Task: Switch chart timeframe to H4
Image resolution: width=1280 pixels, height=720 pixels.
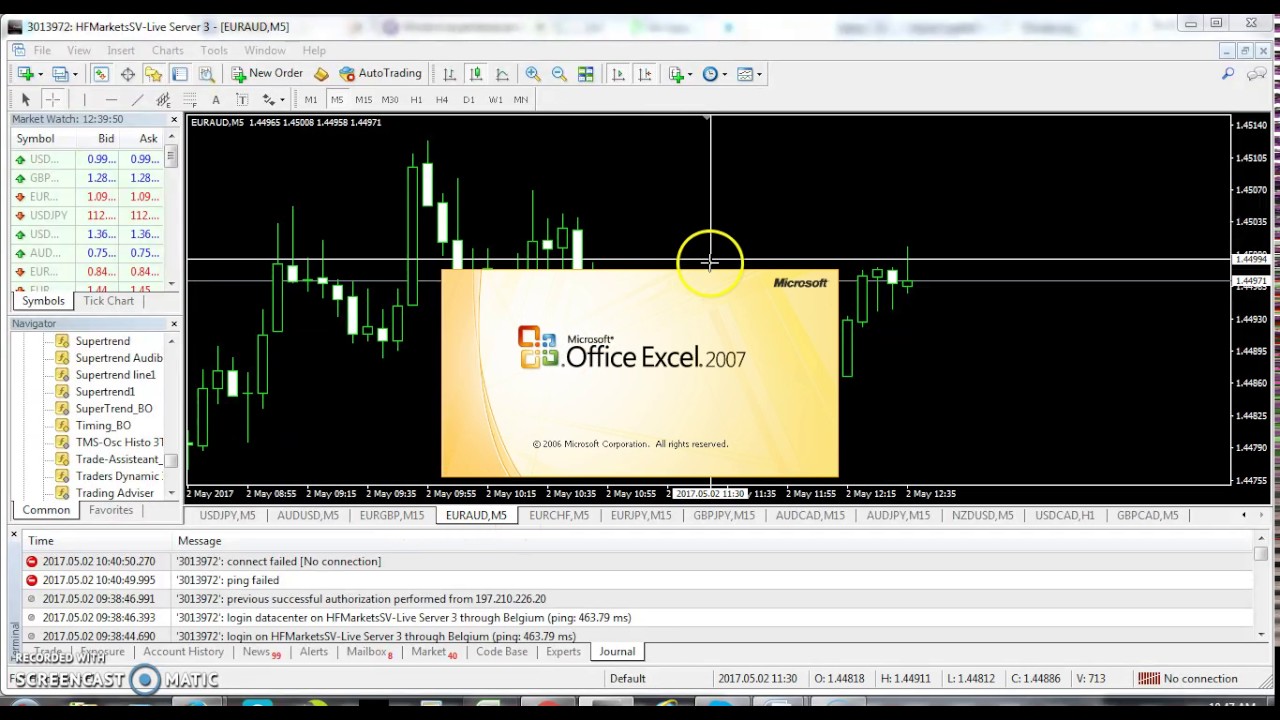Action: (x=442, y=100)
